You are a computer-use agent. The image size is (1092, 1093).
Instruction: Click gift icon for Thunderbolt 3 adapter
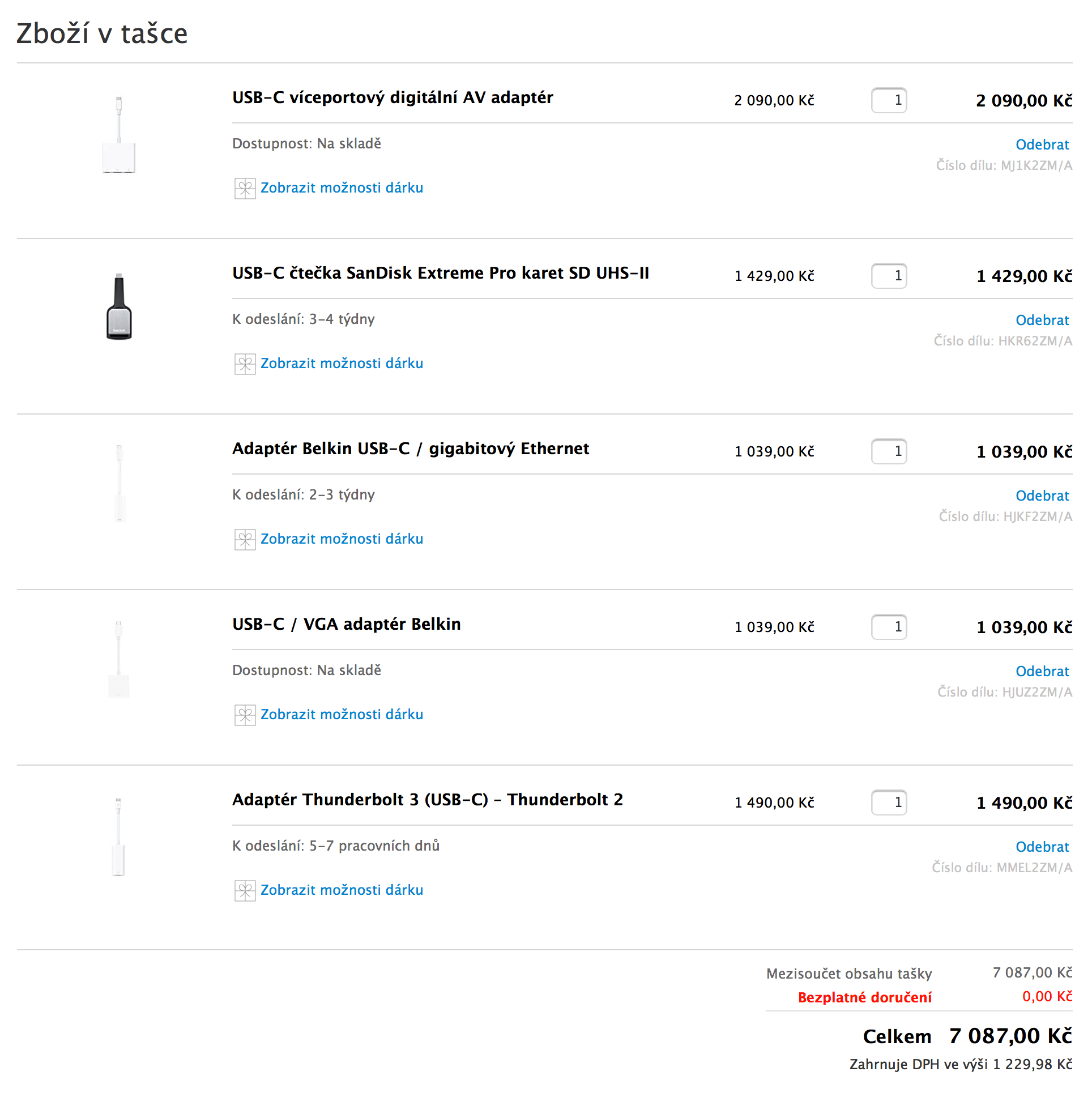pos(245,891)
